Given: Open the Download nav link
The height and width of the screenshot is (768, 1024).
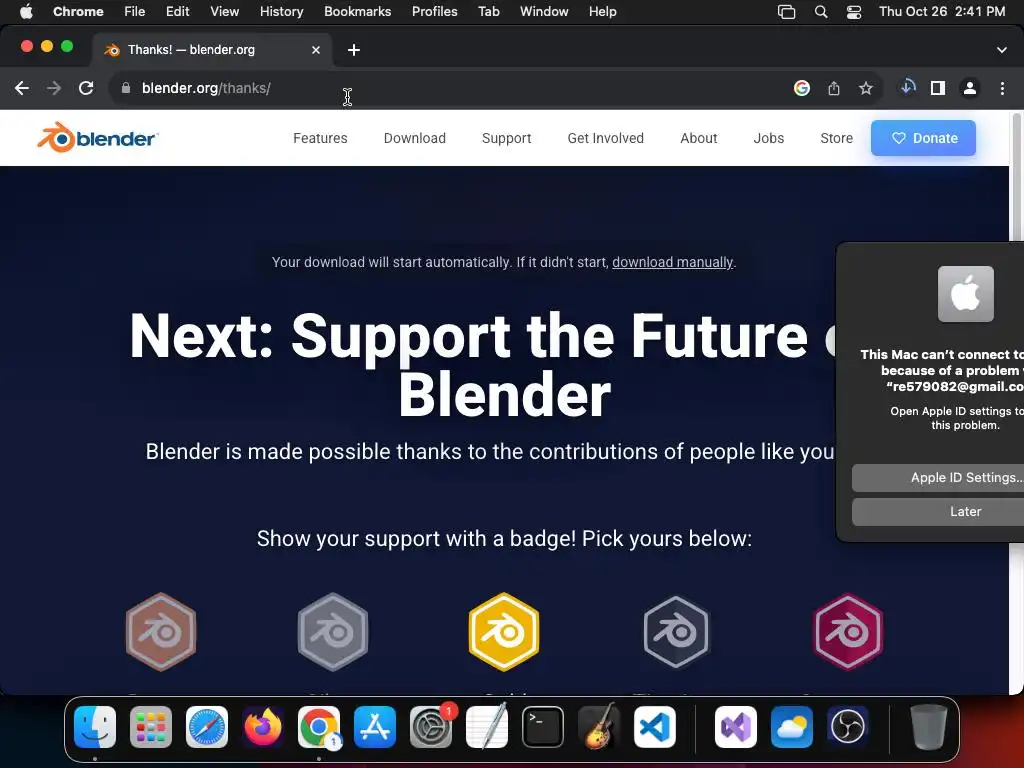Looking at the screenshot, I should click(415, 138).
